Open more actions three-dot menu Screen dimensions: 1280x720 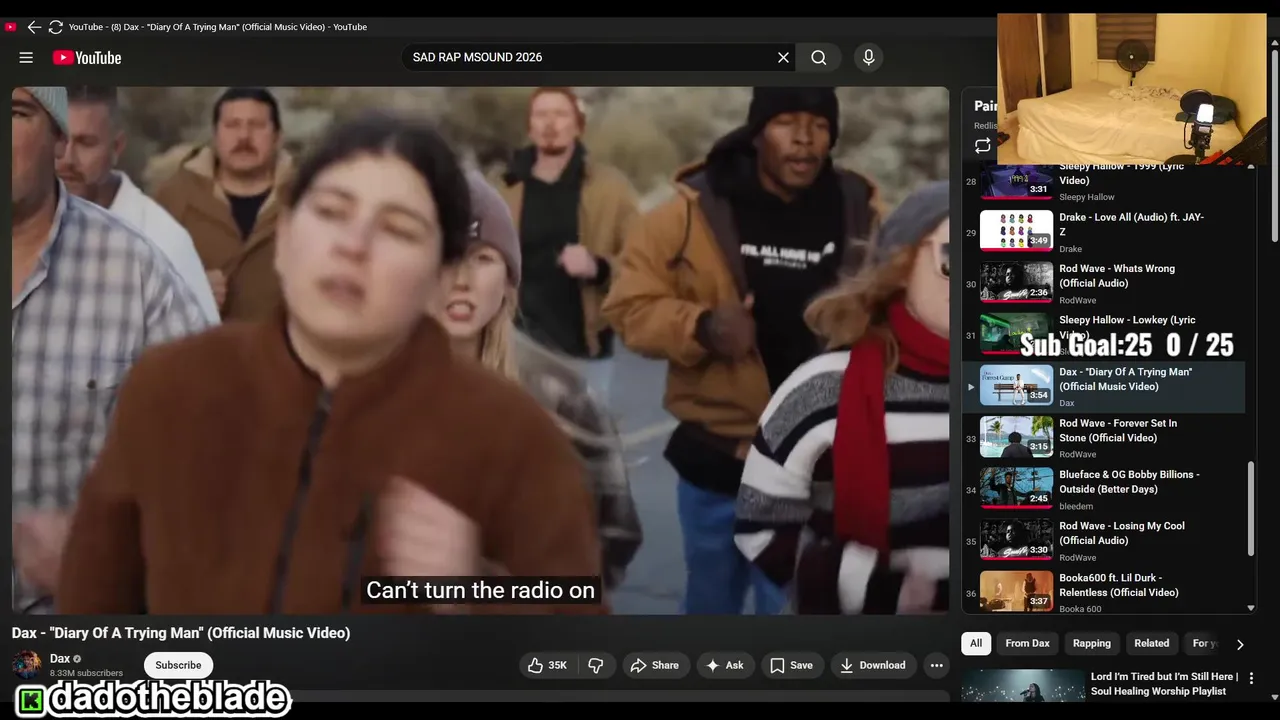[936, 665]
